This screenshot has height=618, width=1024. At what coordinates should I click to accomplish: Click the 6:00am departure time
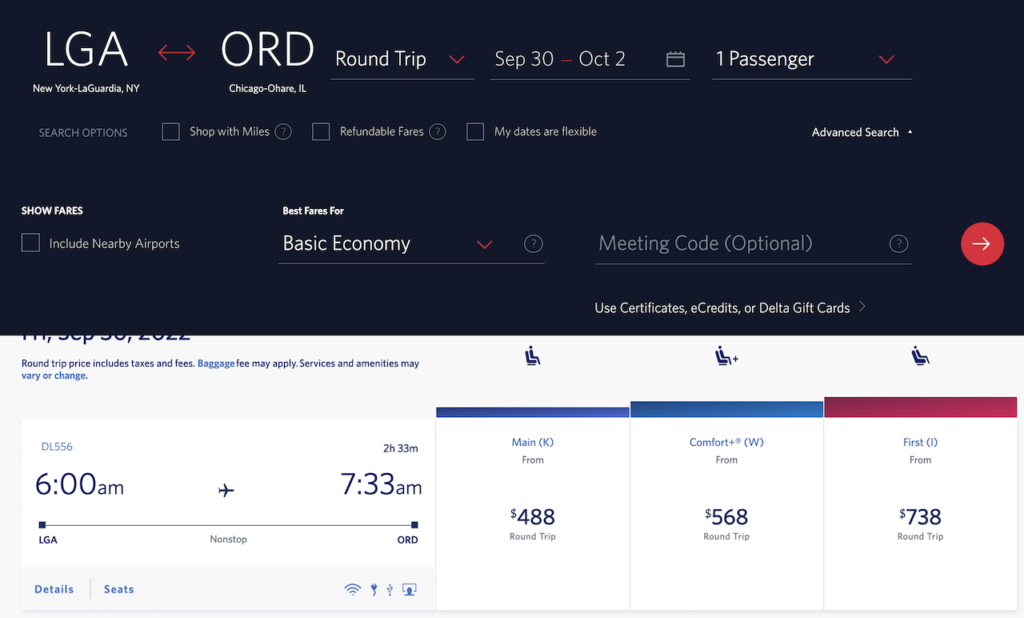click(x=79, y=485)
